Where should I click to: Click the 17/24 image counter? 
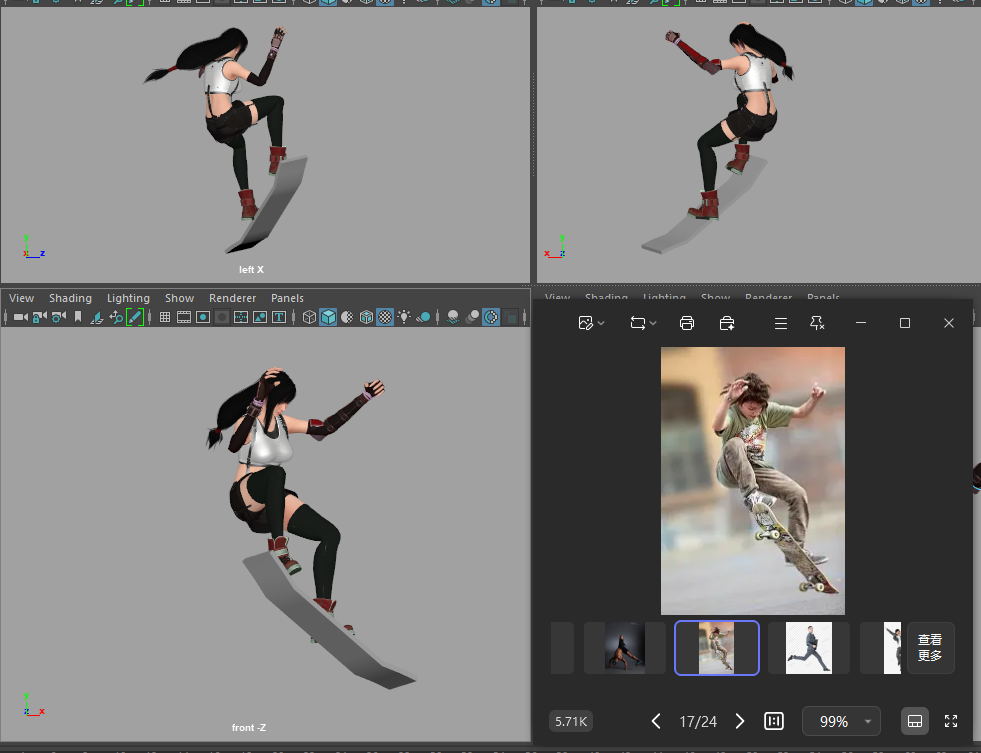[698, 722]
